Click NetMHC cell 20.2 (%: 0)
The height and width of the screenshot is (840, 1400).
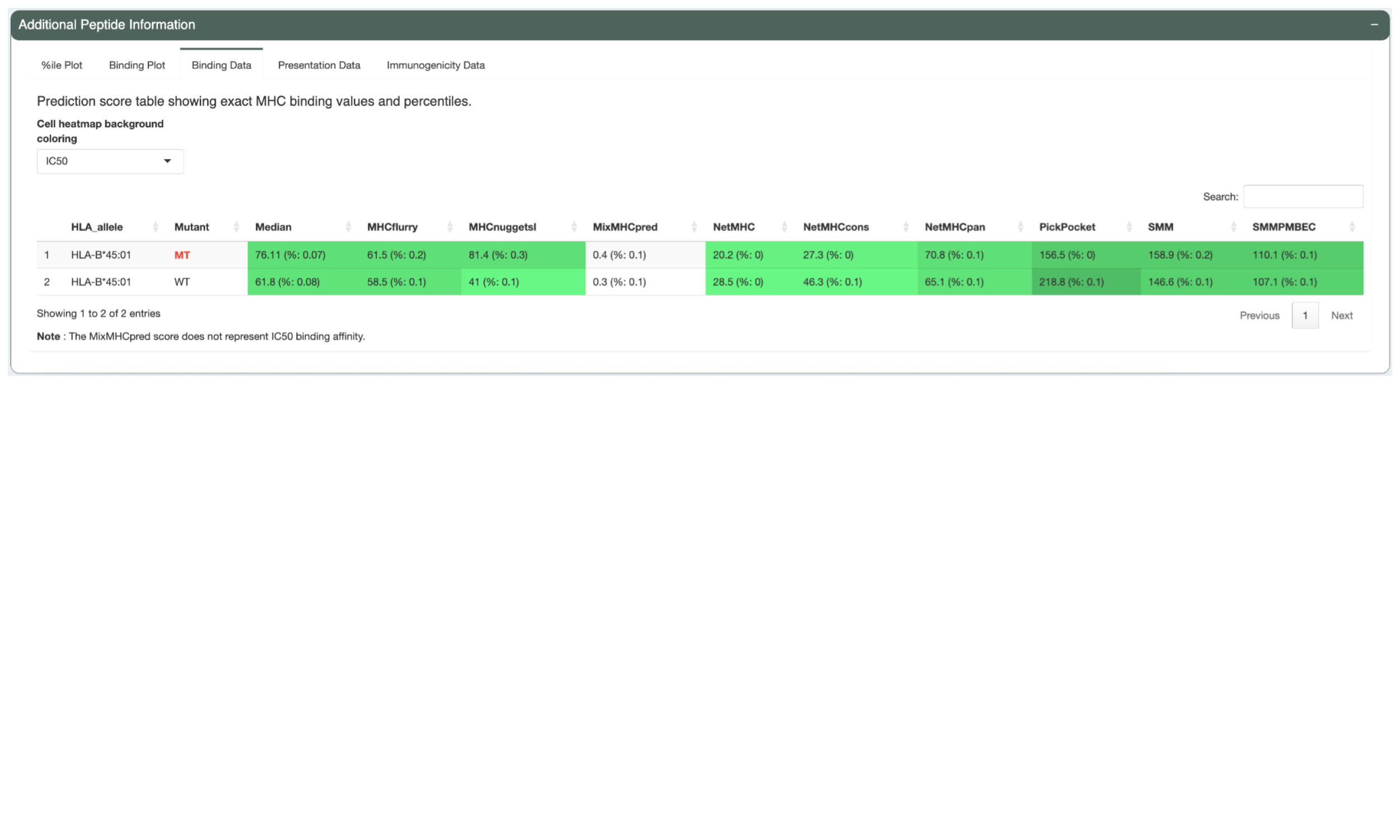point(751,255)
